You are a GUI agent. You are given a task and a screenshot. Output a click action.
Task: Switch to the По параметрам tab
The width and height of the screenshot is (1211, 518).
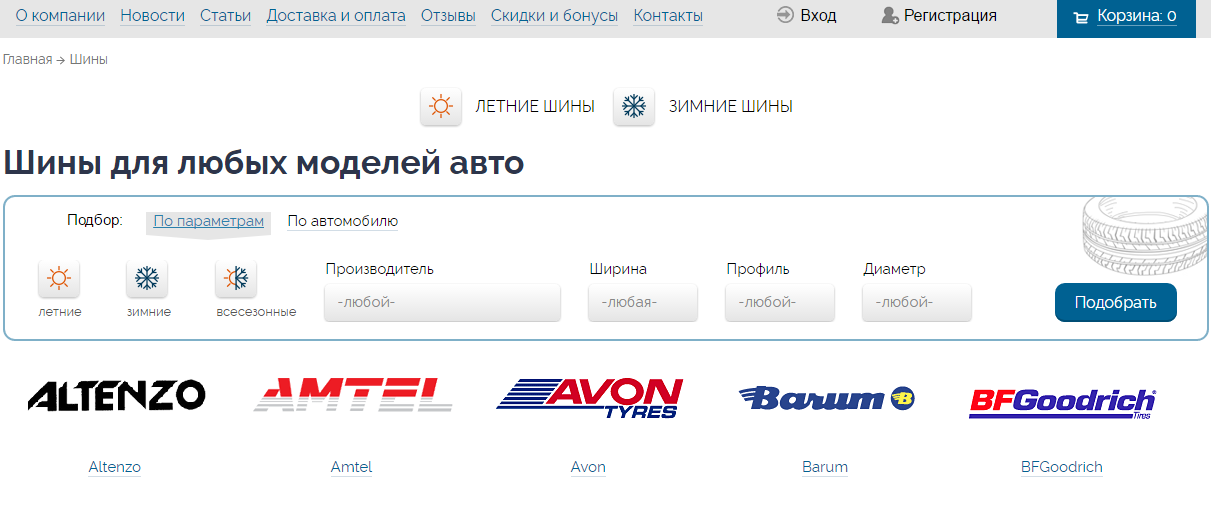click(x=208, y=221)
